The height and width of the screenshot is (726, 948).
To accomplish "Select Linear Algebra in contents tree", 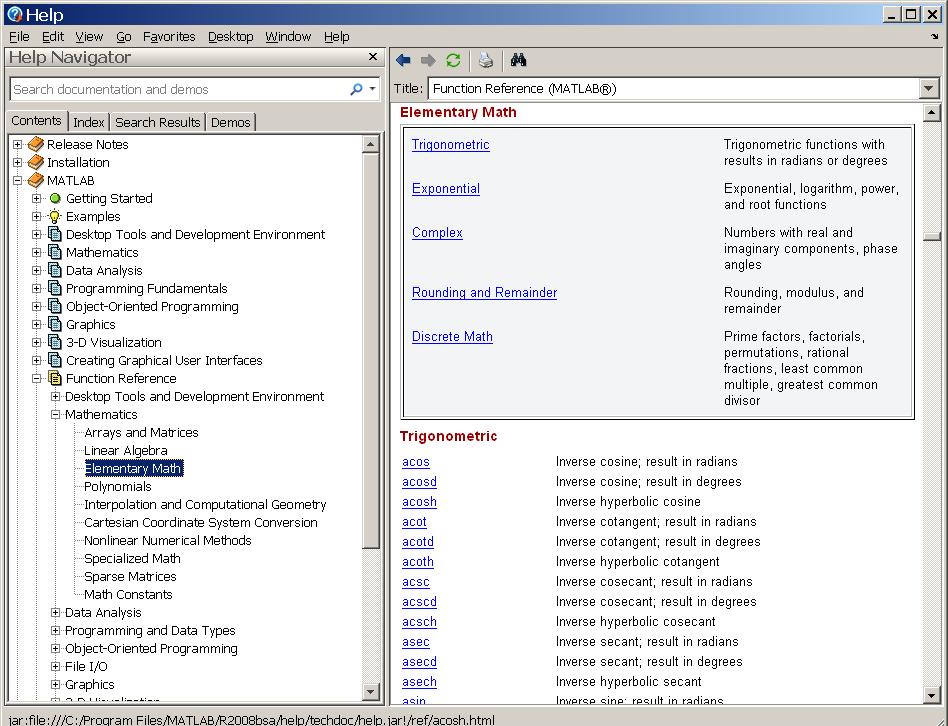I will click(126, 450).
